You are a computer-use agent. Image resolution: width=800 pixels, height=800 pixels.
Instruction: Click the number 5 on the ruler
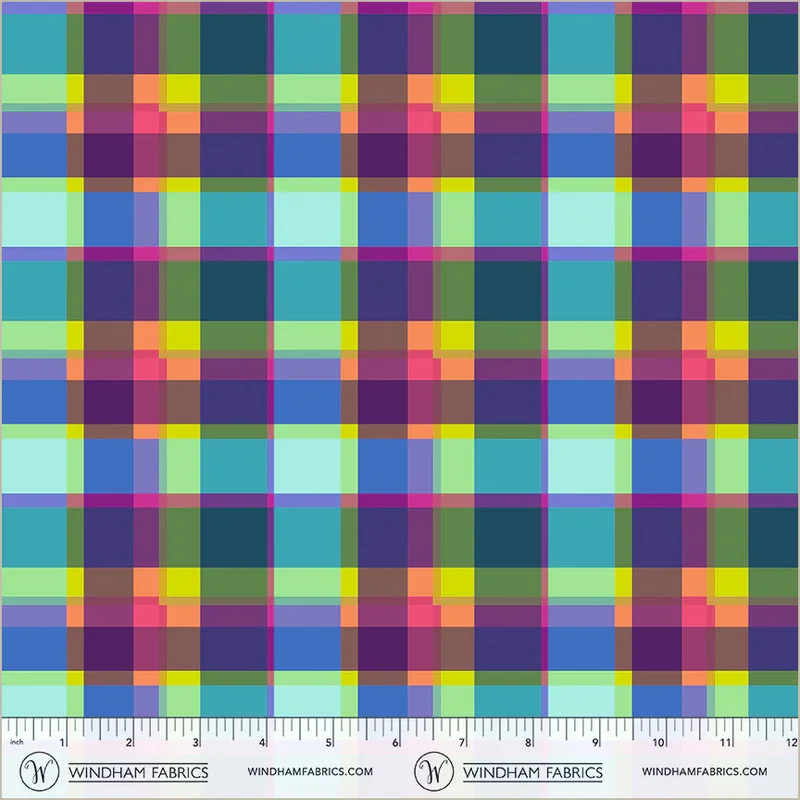click(x=328, y=742)
